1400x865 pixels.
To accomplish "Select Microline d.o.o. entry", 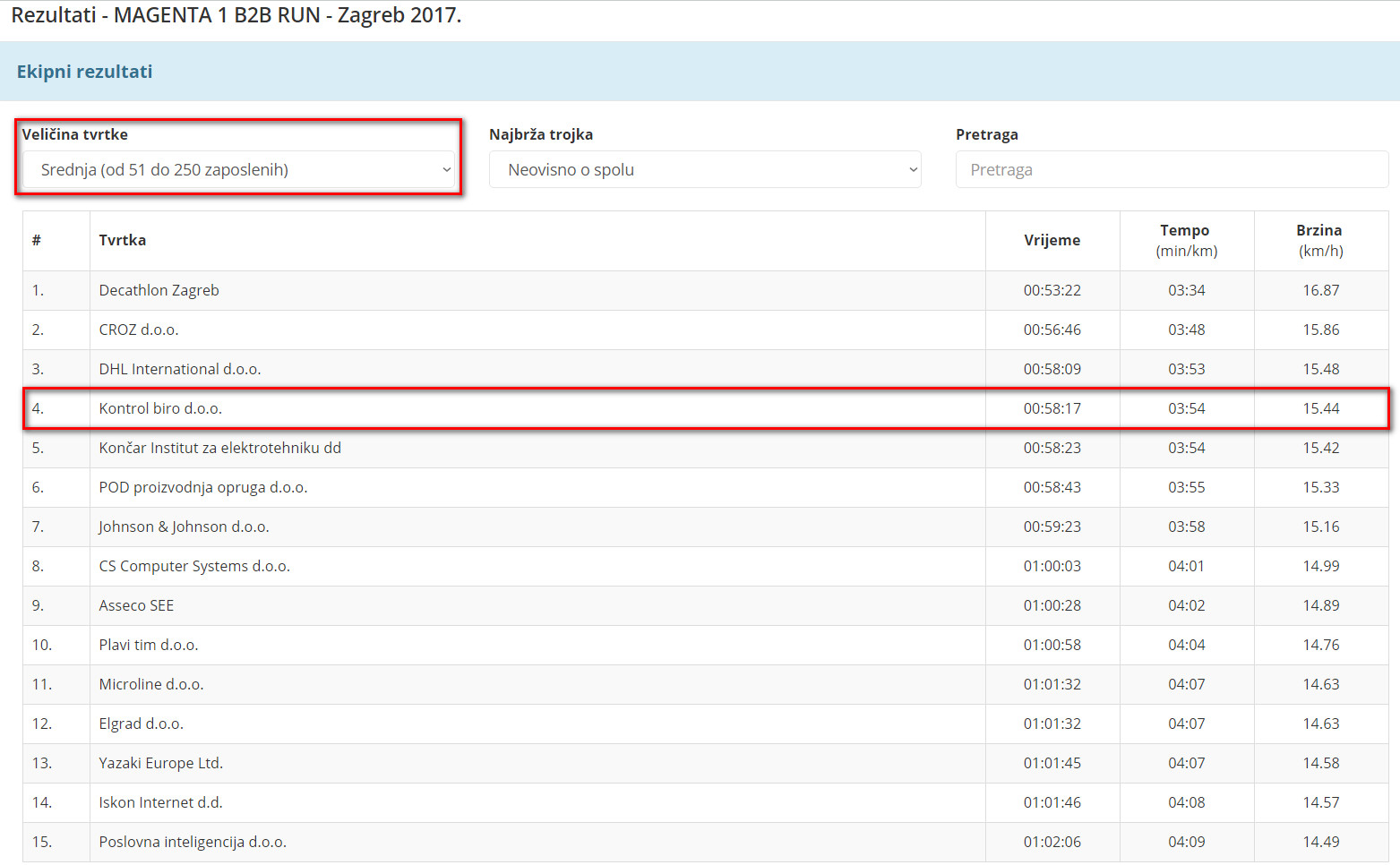I will [151, 684].
